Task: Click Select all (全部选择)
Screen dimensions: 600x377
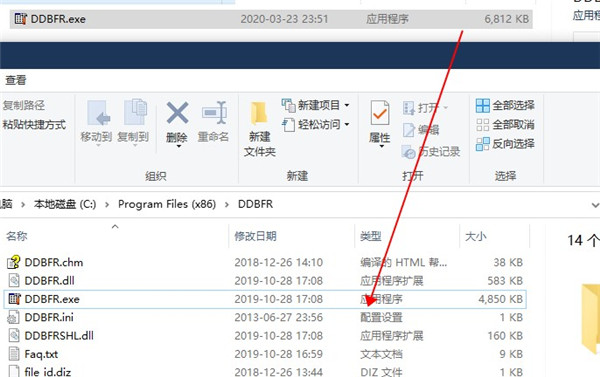Action: click(x=505, y=105)
